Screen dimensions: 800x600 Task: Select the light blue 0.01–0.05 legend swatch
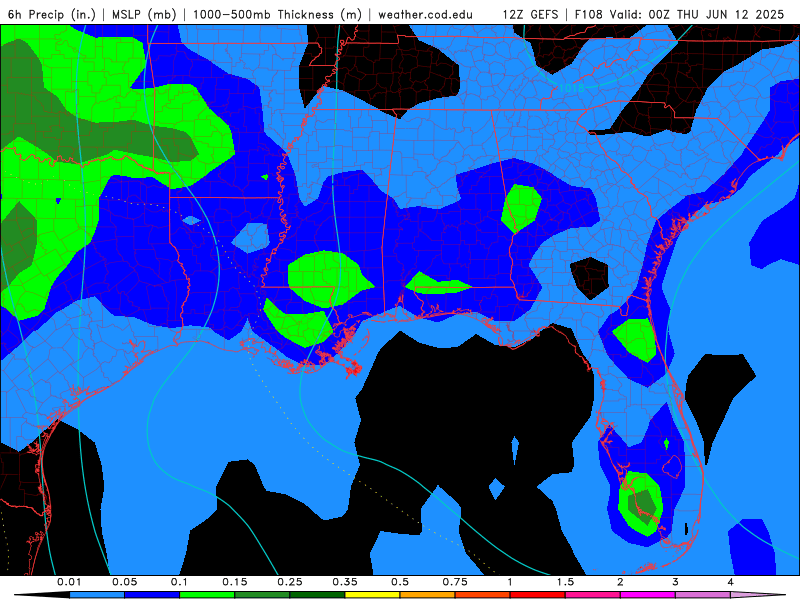pyautogui.click(x=97, y=595)
